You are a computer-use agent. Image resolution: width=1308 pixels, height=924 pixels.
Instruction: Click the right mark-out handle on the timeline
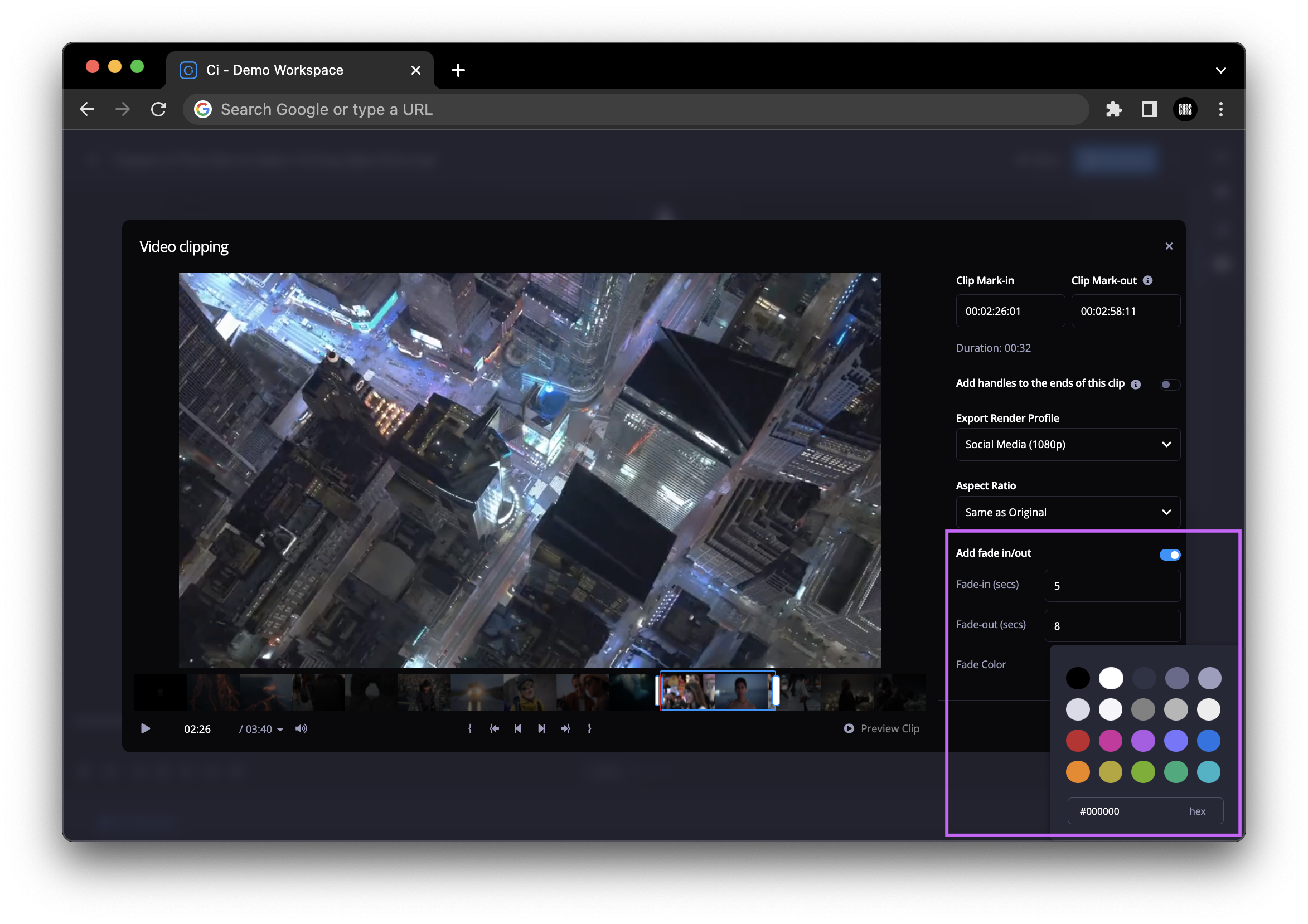[776, 692]
